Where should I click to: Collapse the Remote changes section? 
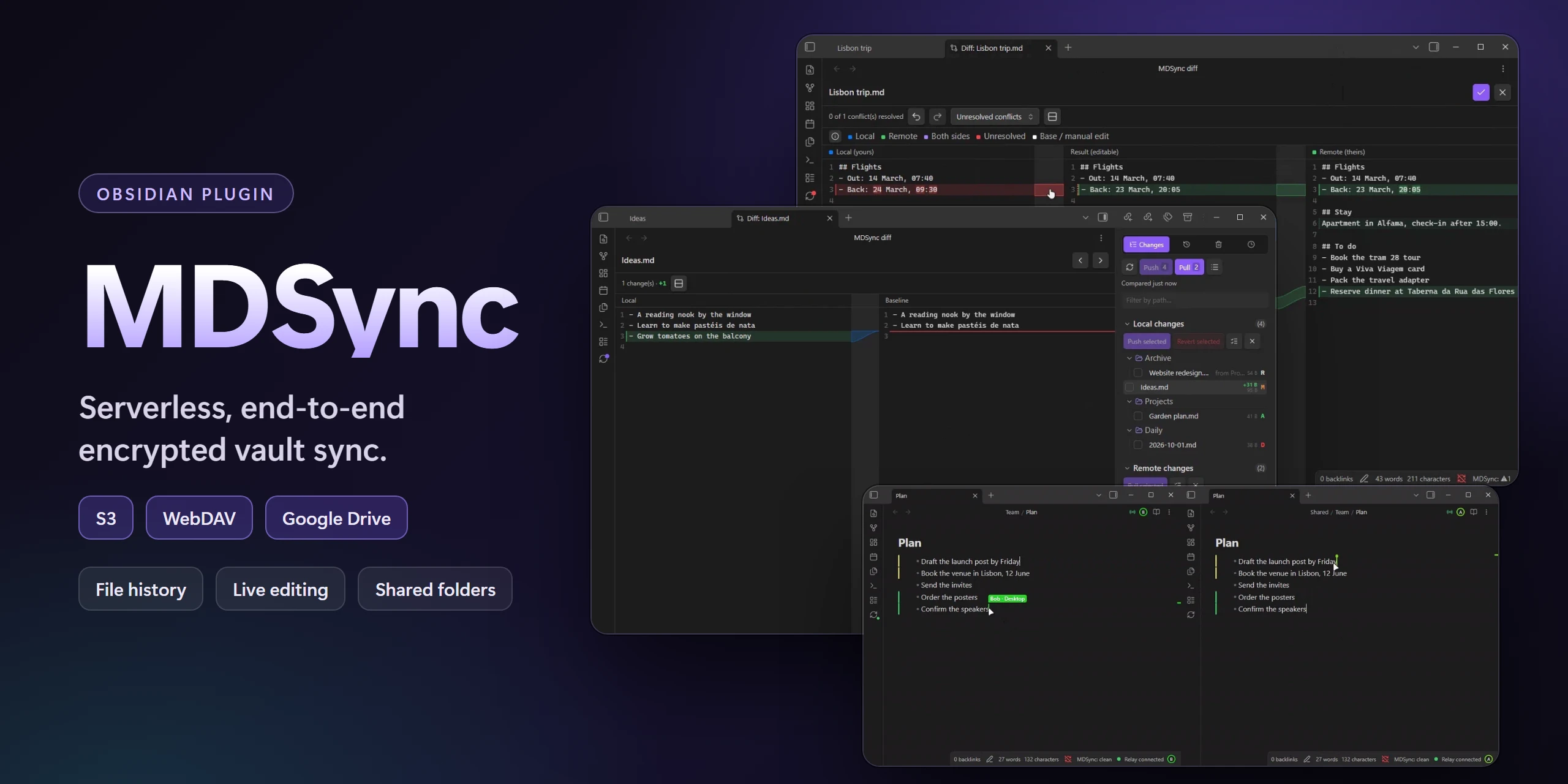tap(1127, 469)
